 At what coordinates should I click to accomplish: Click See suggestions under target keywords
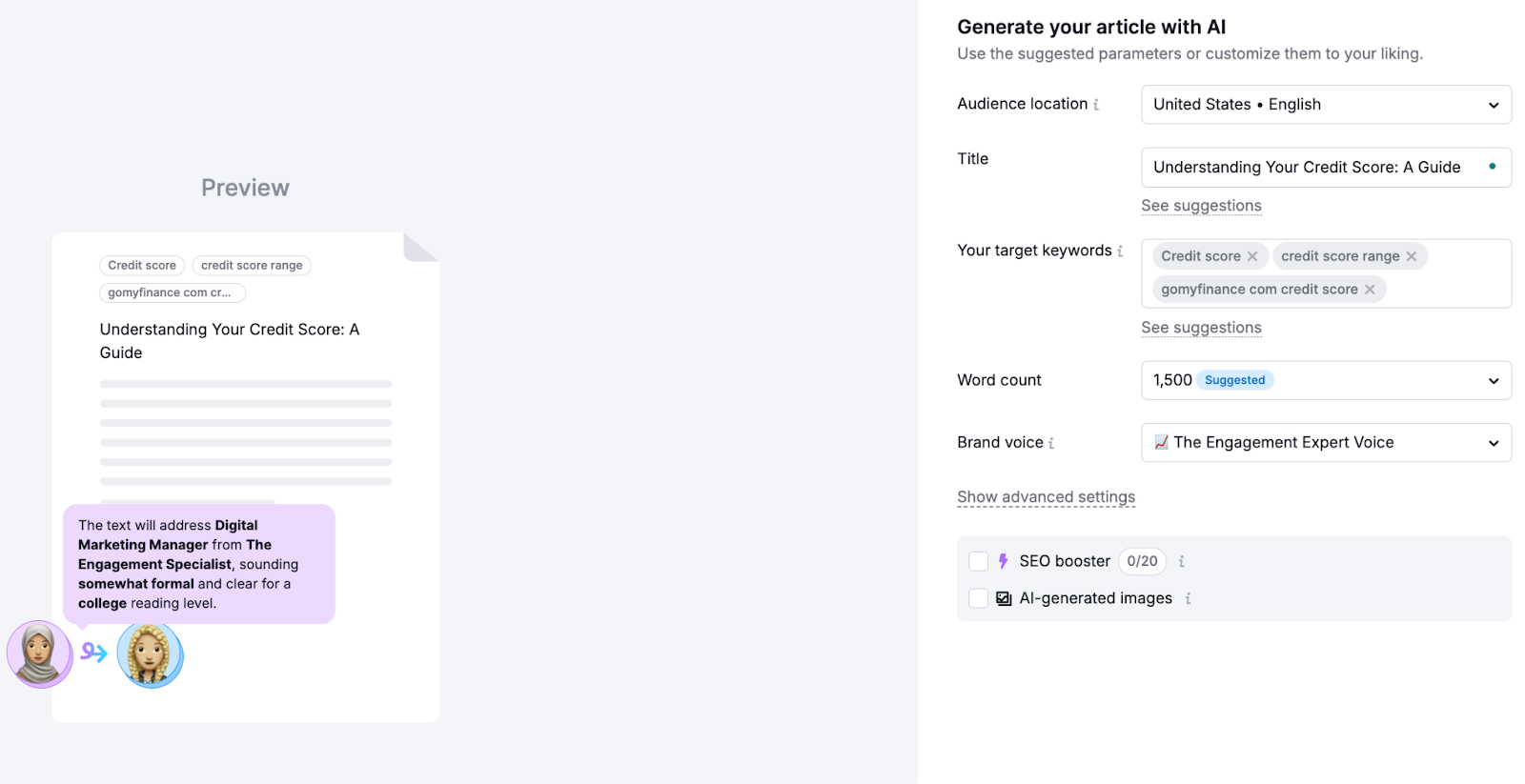click(x=1201, y=328)
